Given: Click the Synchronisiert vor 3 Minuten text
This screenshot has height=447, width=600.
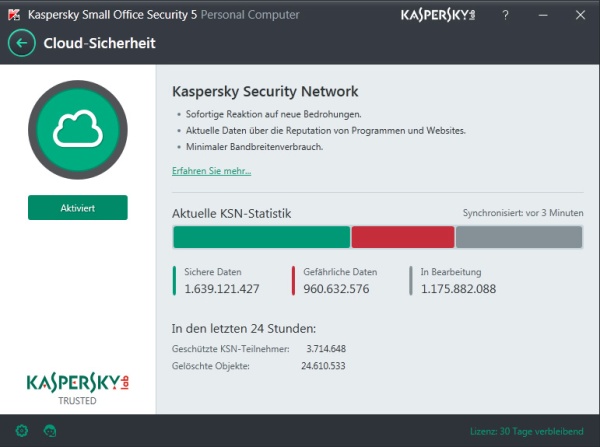Looking at the screenshot, I should [523, 213].
